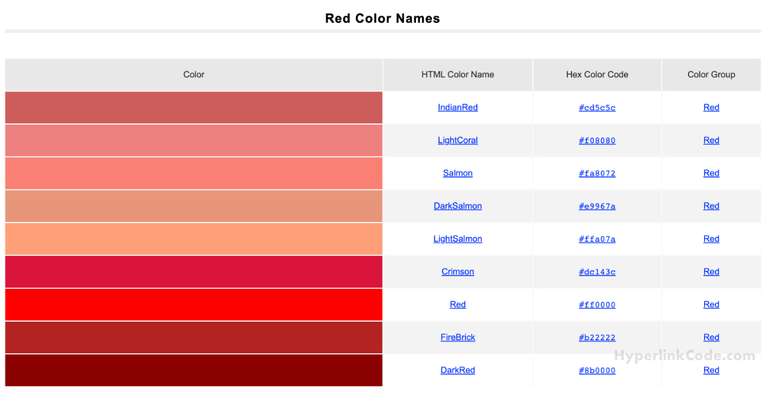Click the Red Color Names page heading
This screenshot has width=768, height=401.
[x=383, y=18]
